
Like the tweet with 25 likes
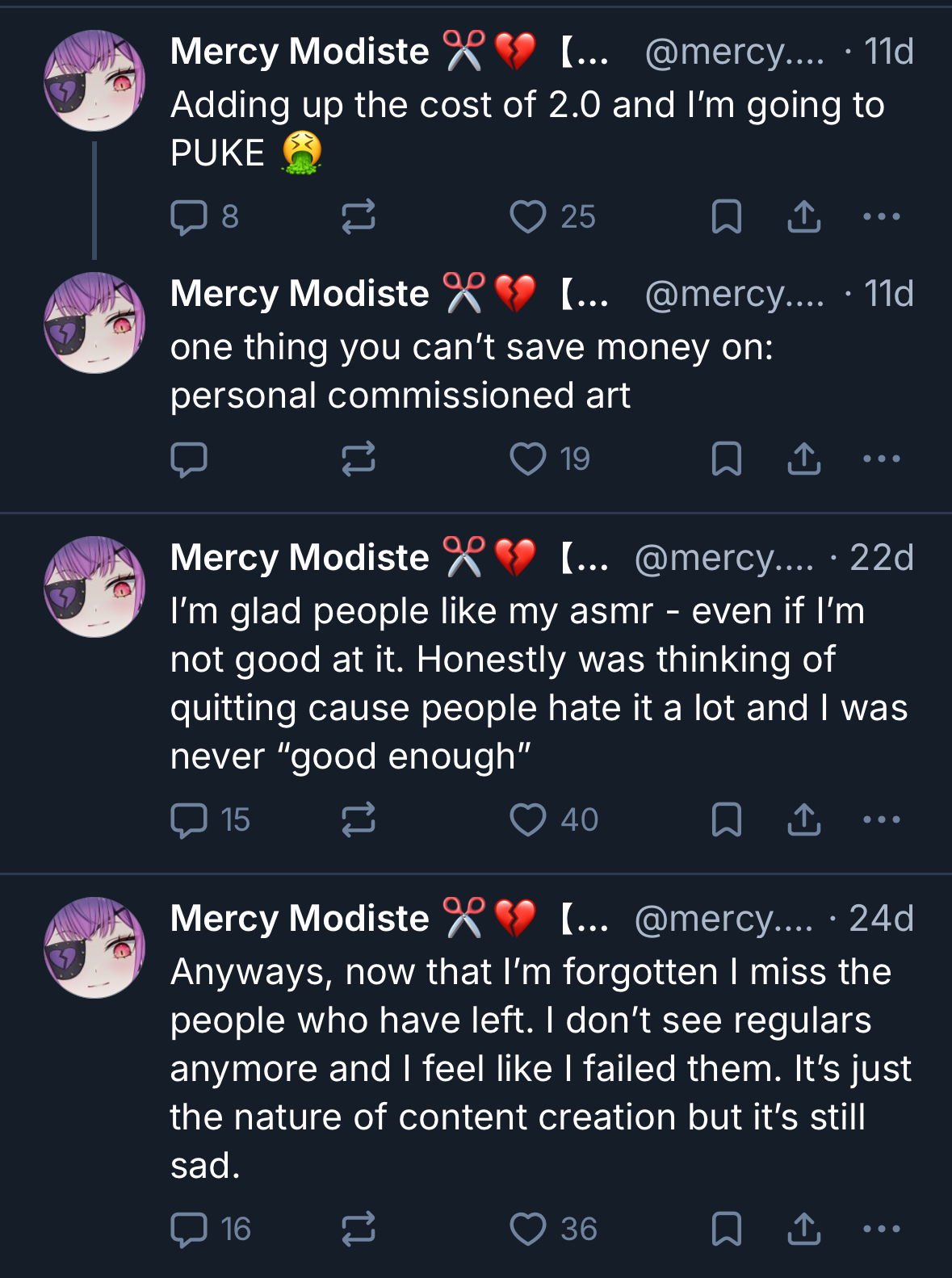(528, 217)
